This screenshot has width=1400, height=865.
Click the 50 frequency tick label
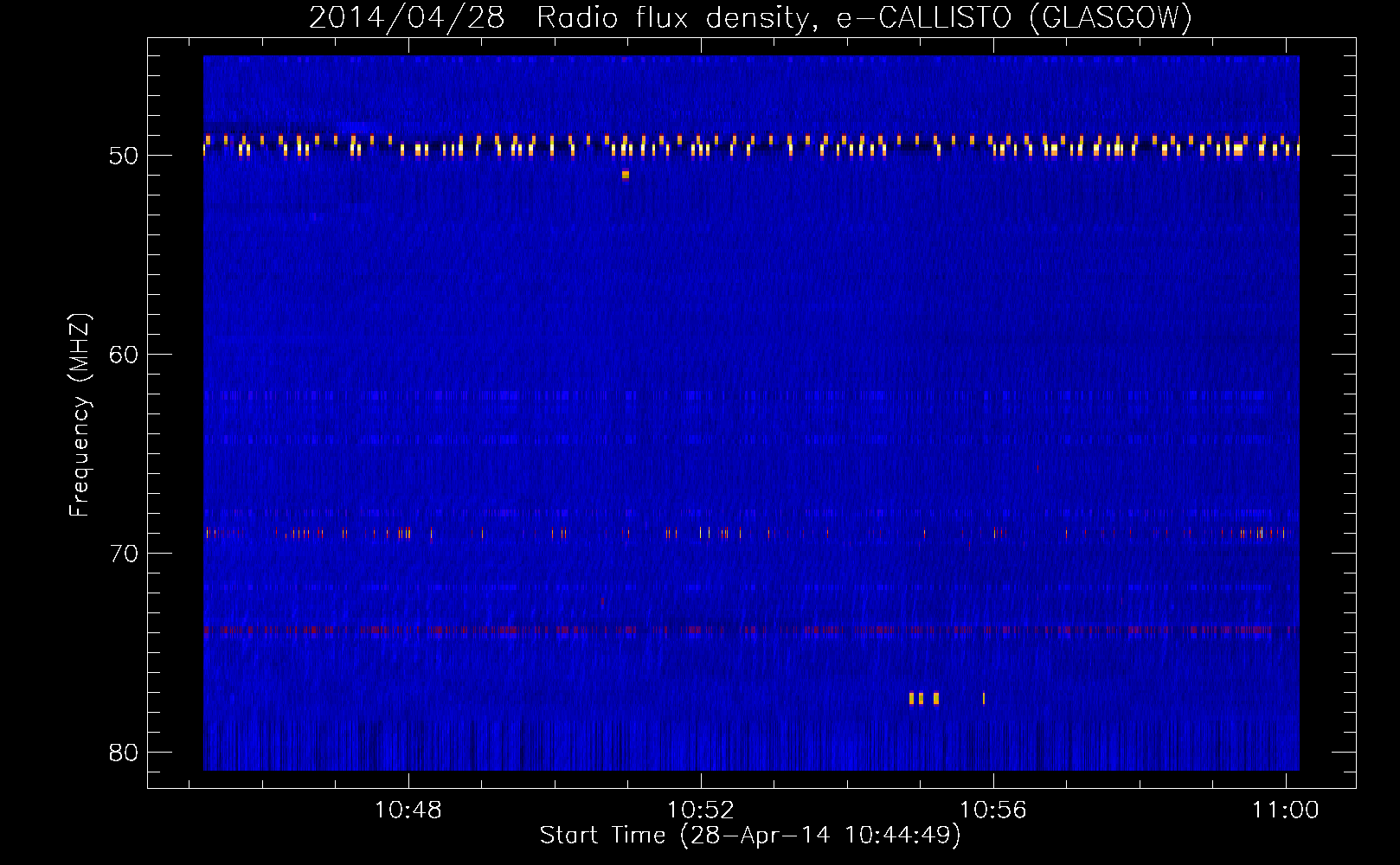124,156
